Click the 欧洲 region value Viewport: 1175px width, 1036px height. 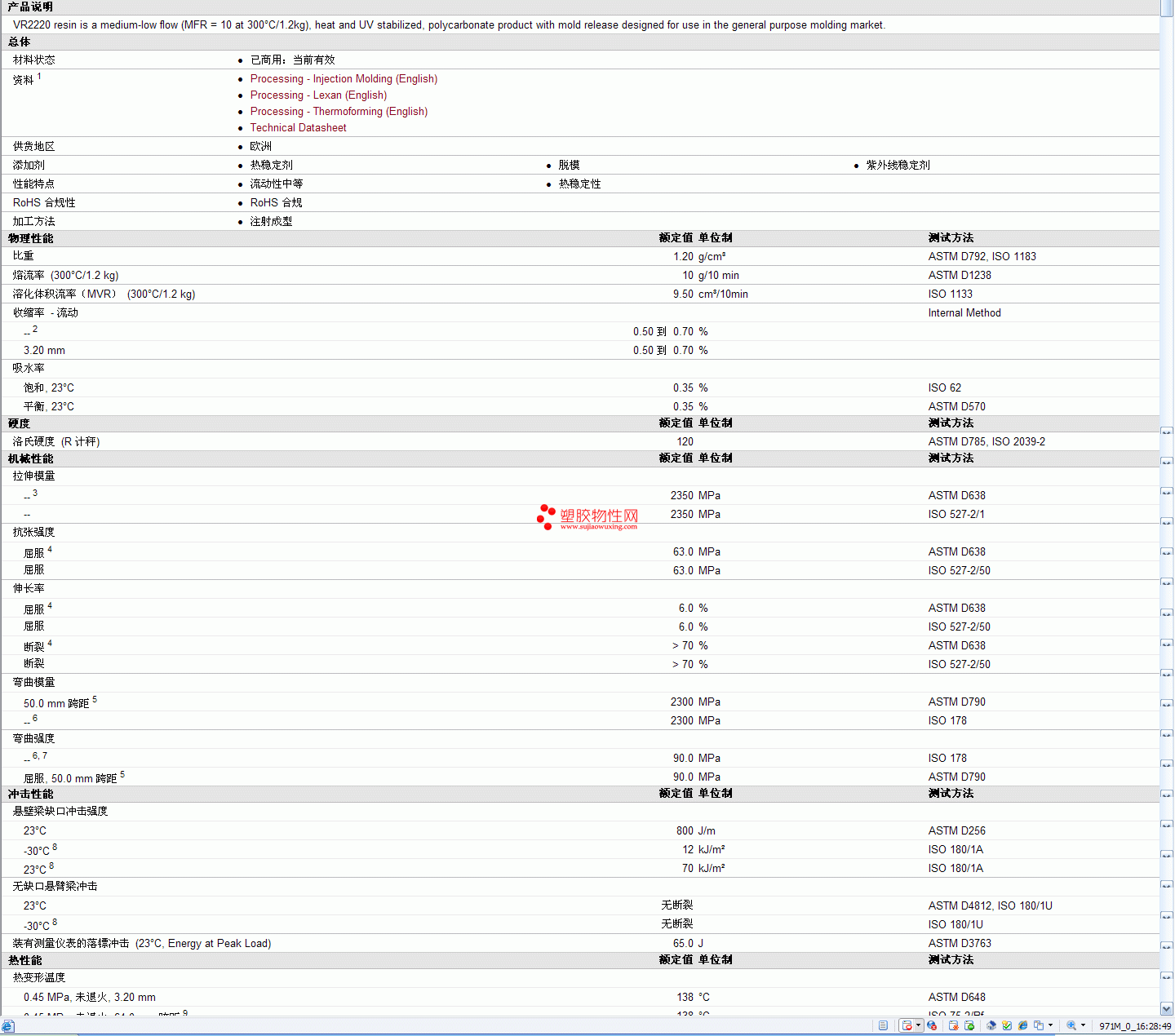260,147
